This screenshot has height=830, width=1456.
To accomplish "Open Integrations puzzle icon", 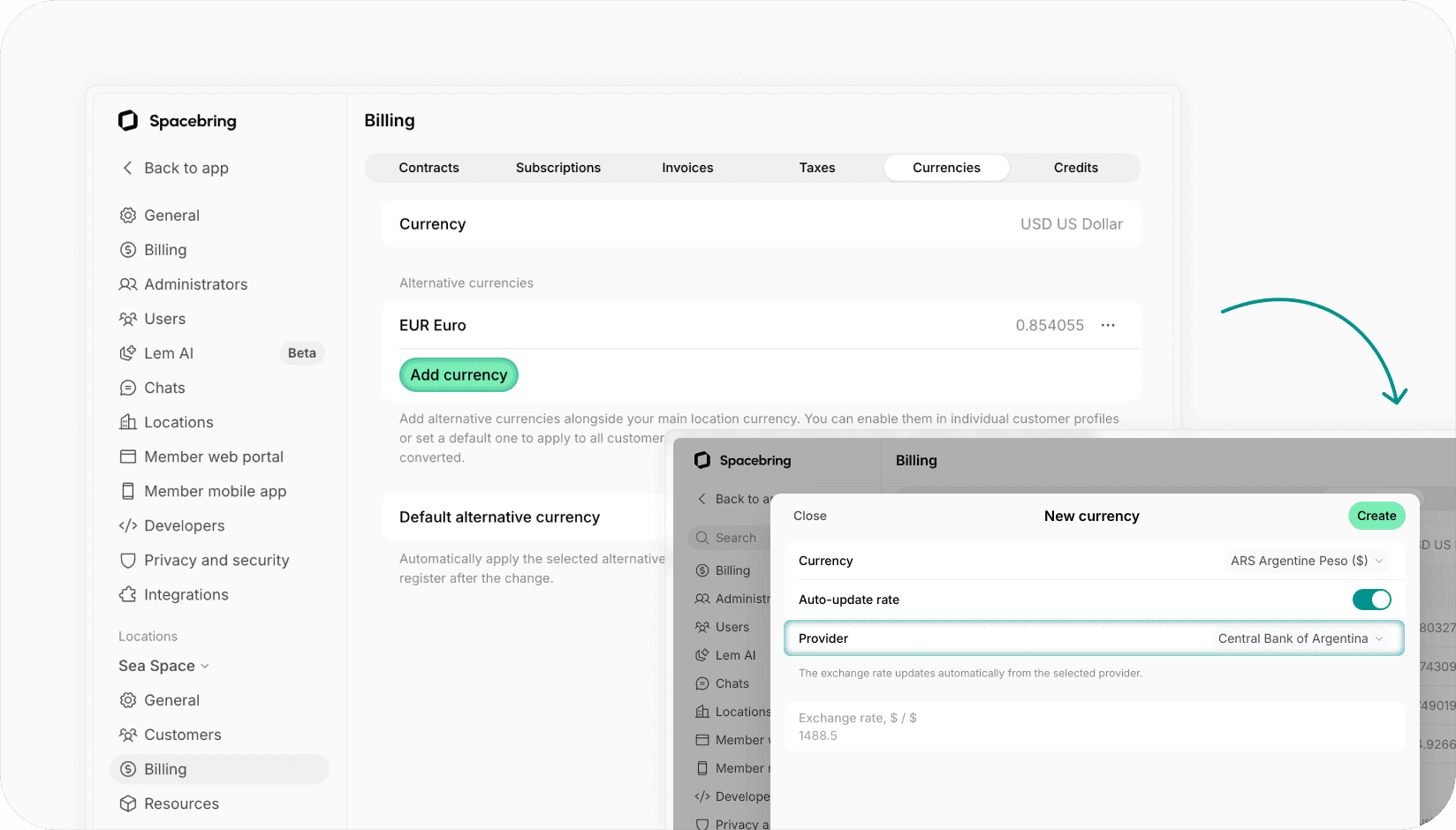I will (x=128, y=594).
